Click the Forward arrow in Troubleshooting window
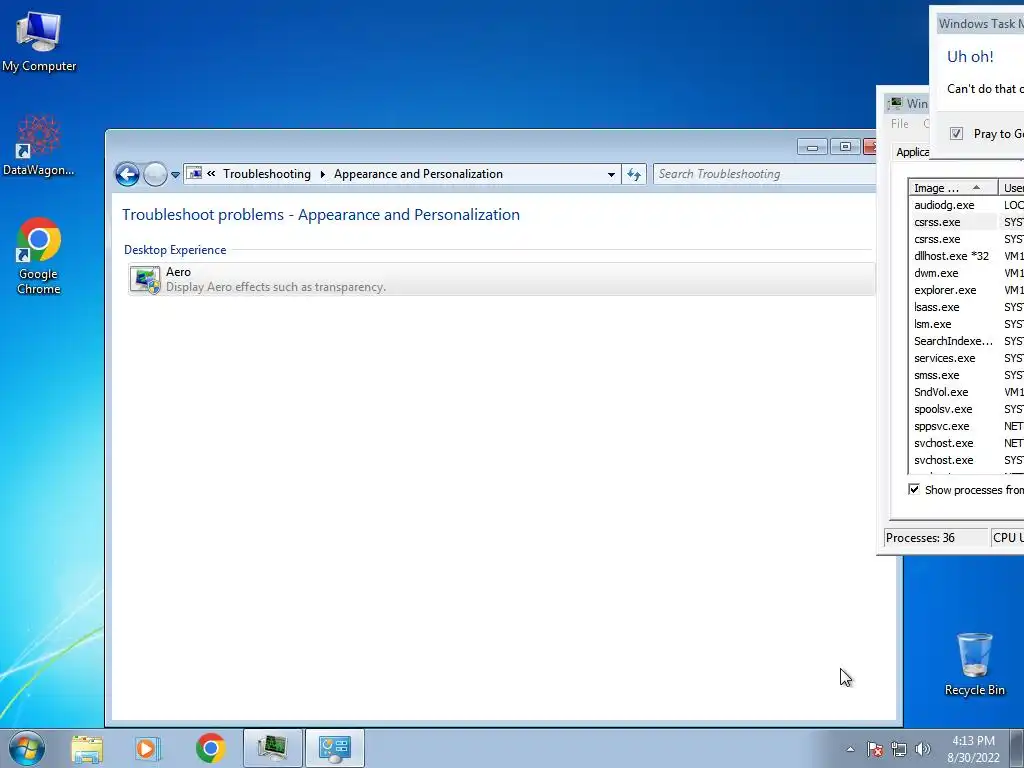 pos(155,174)
